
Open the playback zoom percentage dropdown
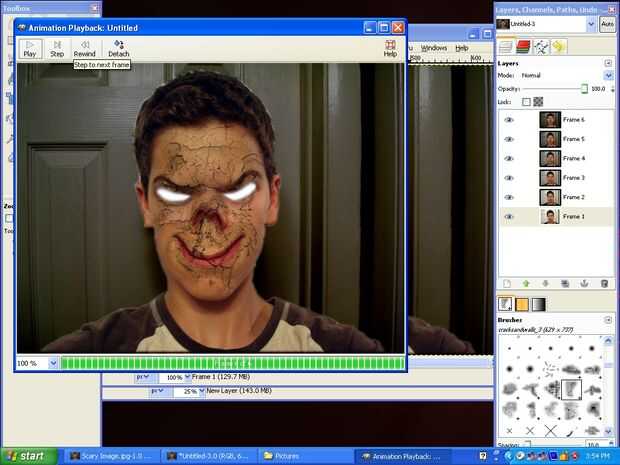(53, 363)
